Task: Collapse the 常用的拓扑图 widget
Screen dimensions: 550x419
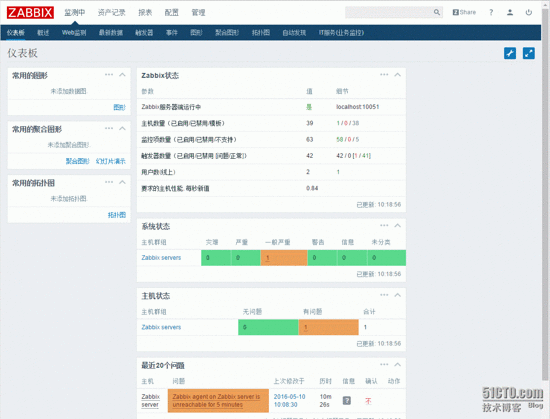Action: pyautogui.click(x=122, y=182)
